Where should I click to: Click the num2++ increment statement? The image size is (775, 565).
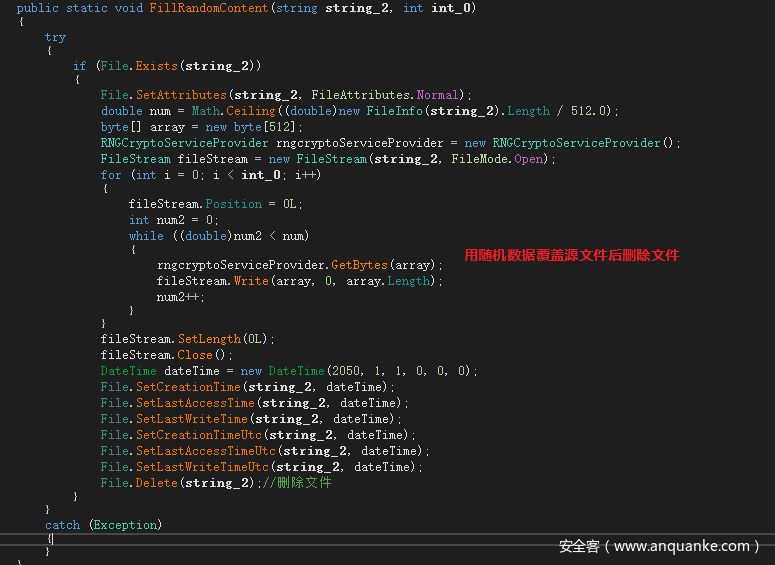tap(180, 297)
